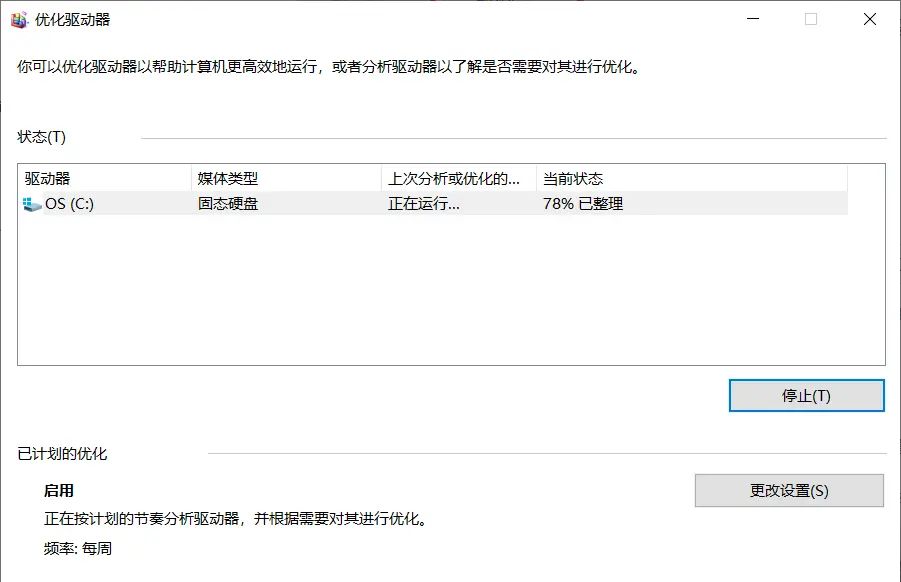Click the 停止(T) button
Image resolution: width=901 pixels, height=582 pixels.
806,395
